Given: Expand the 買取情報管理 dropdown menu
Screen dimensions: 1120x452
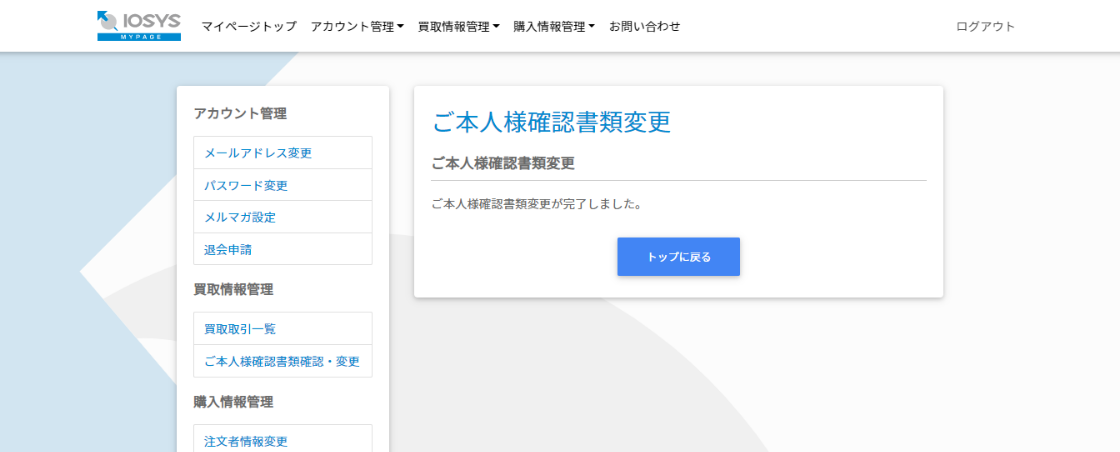Looking at the screenshot, I should [x=458, y=27].
